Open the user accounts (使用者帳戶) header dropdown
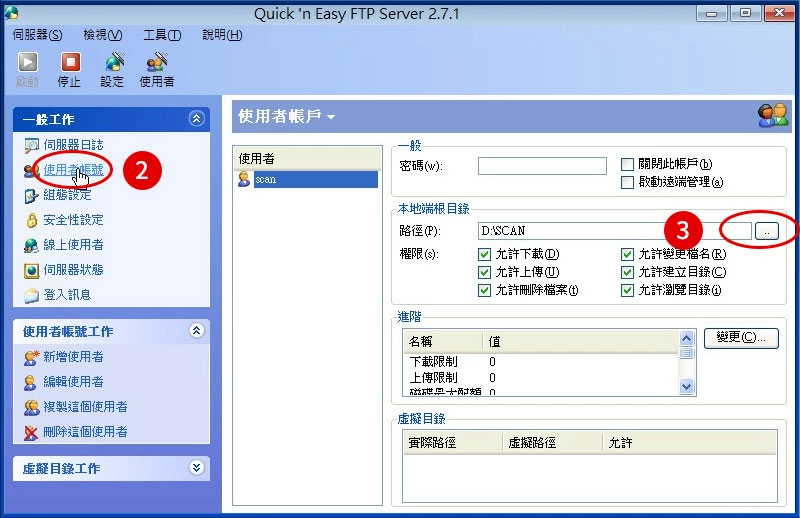 (330, 117)
